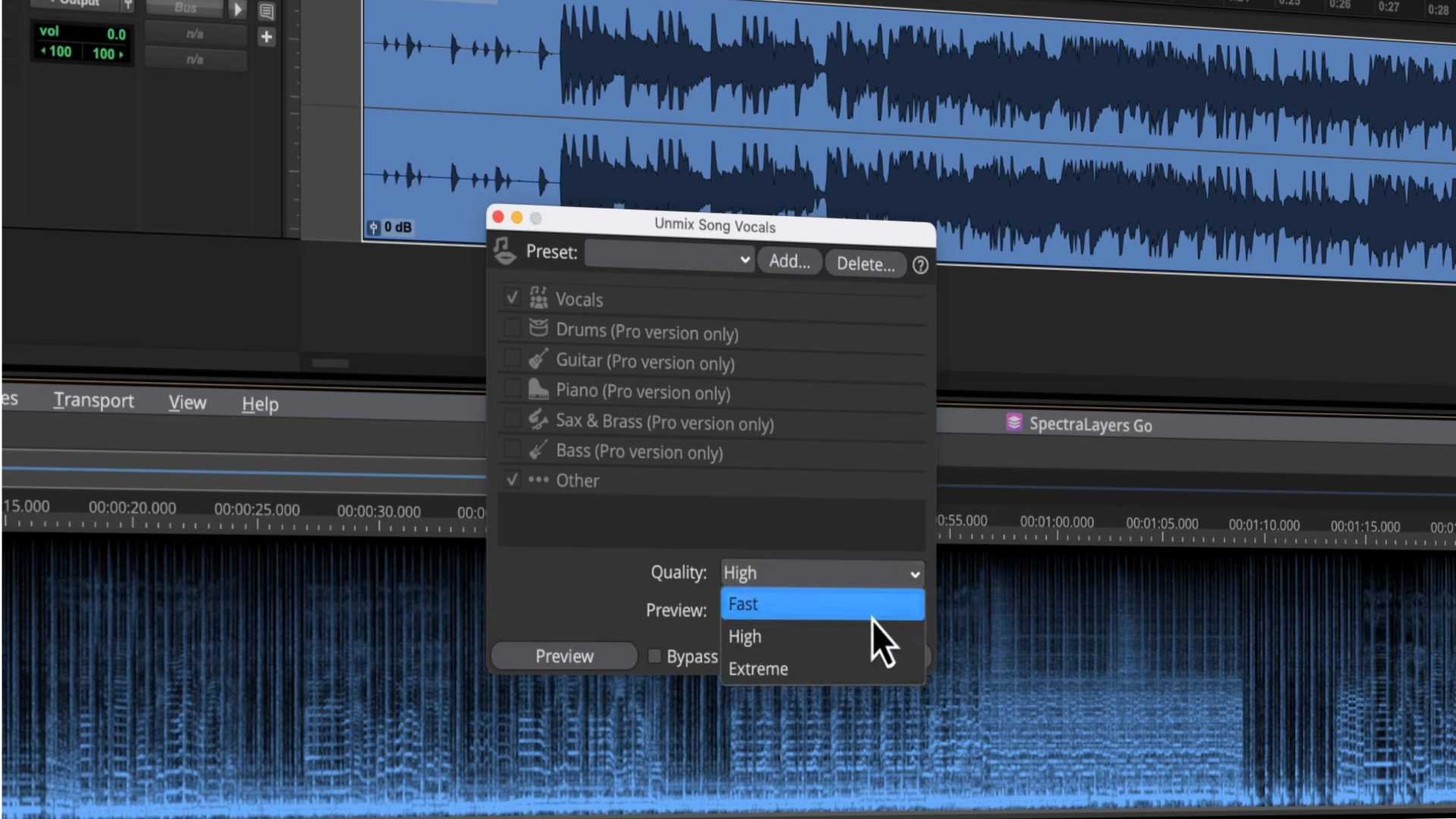This screenshot has width=1456, height=819.
Task: Open help via the question mark icon
Action: coord(920,265)
